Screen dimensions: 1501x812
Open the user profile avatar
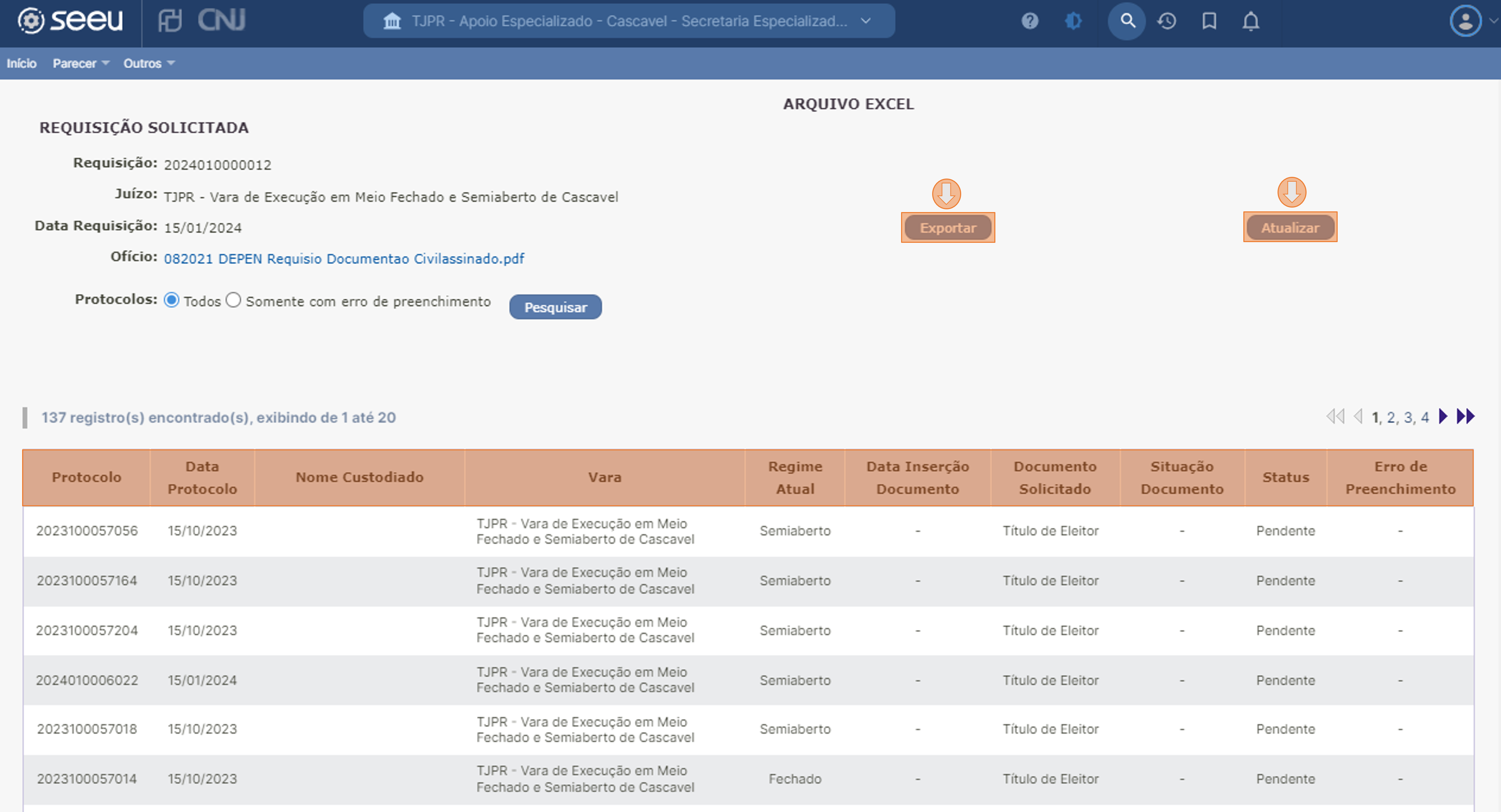1465,21
